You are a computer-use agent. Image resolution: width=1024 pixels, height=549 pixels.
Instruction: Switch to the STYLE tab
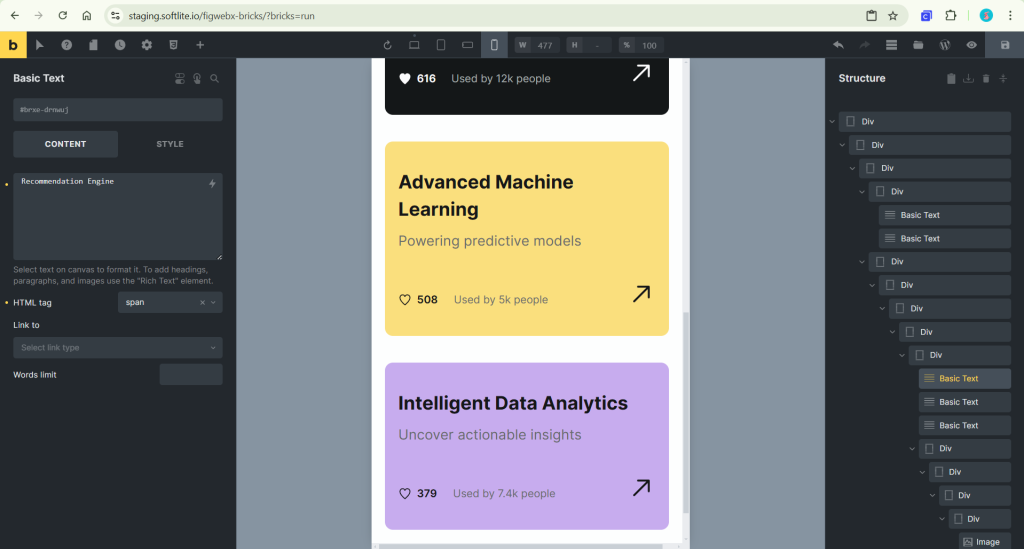tap(170, 144)
